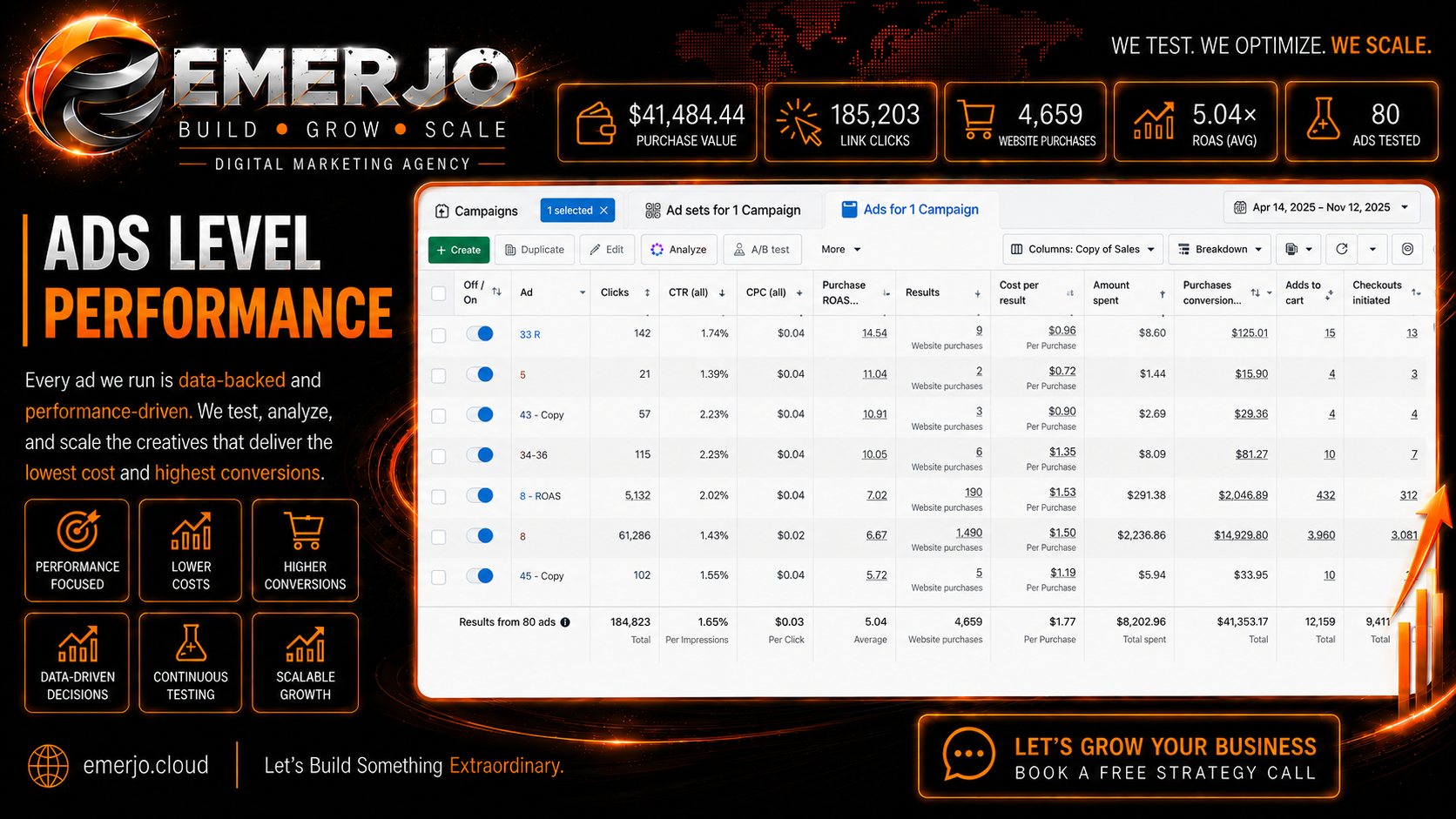
Task: Switch to the Campaigns tab
Action: (x=476, y=211)
